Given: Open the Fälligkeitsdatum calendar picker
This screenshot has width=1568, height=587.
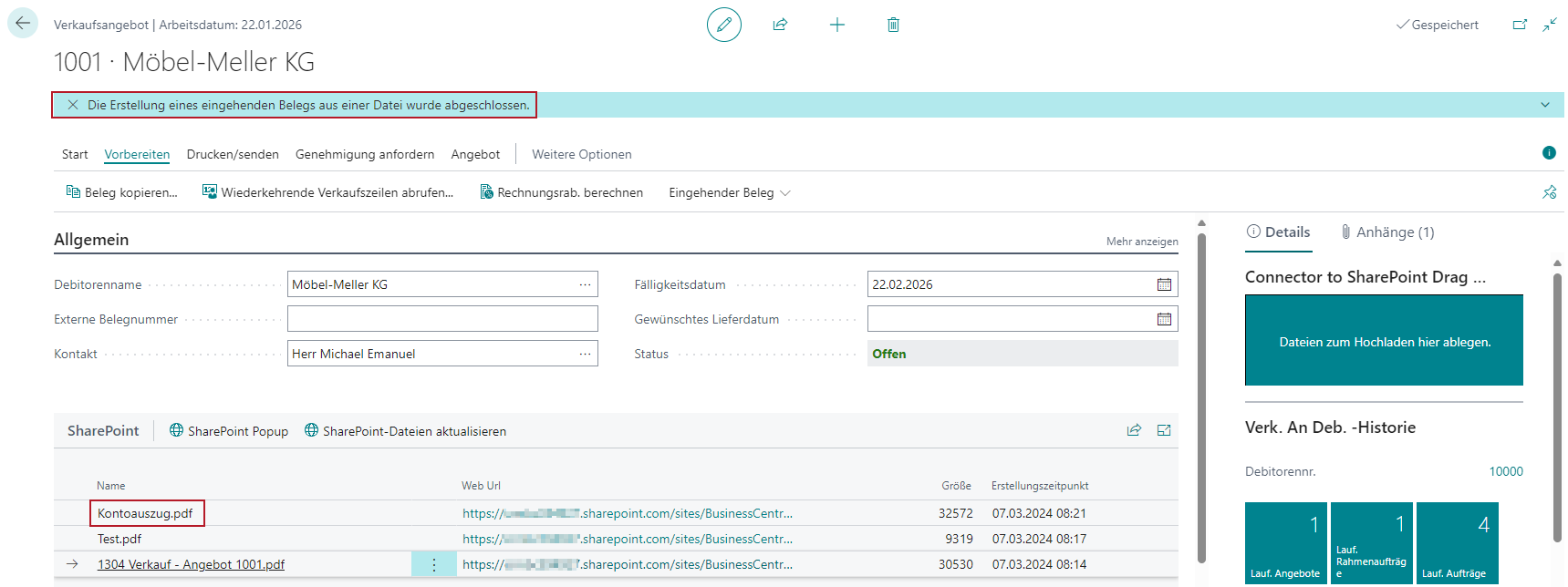Looking at the screenshot, I should [1164, 284].
